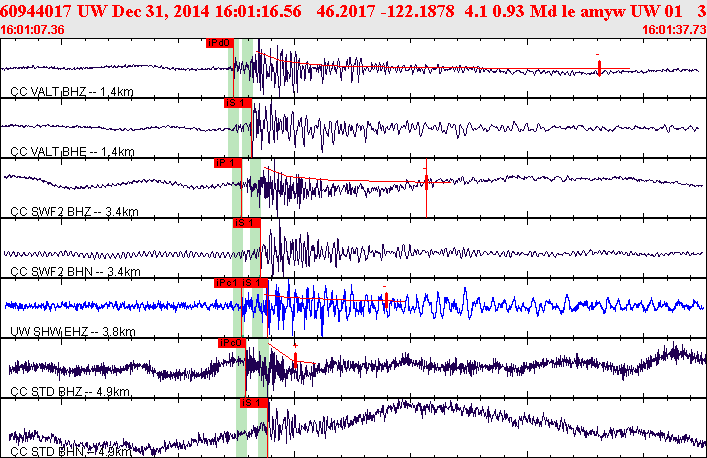
Task: Click the coda duration marker on SWF2 BHZ
Action: (x=426, y=182)
